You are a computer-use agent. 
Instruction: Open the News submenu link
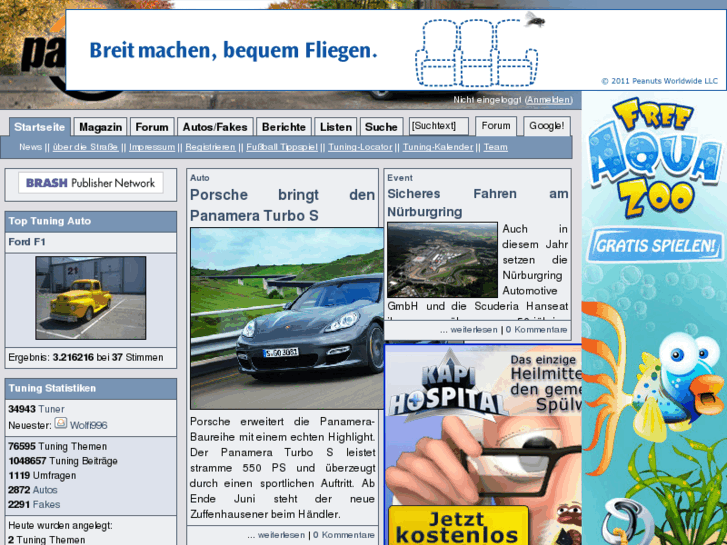tap(31, 147)
